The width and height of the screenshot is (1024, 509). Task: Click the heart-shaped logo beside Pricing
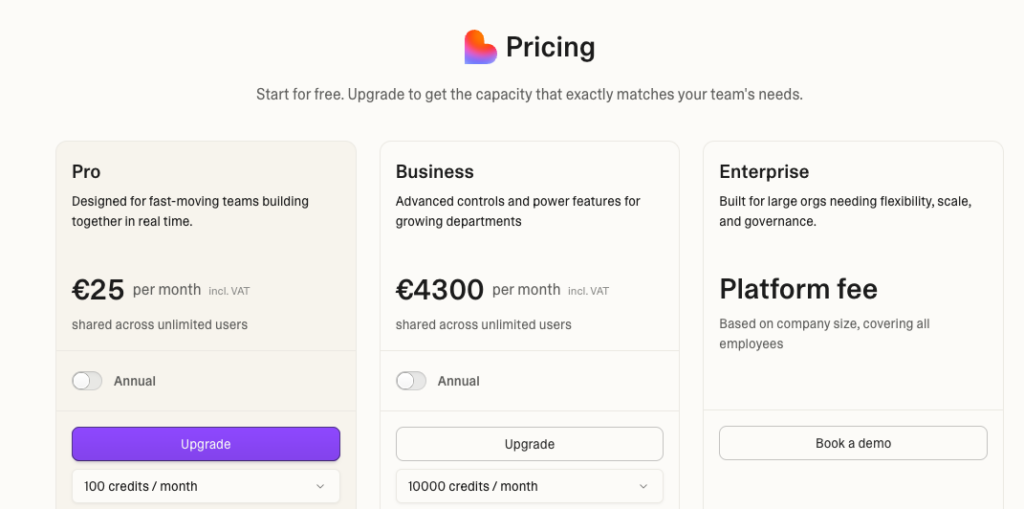click(x=481, y=47)
